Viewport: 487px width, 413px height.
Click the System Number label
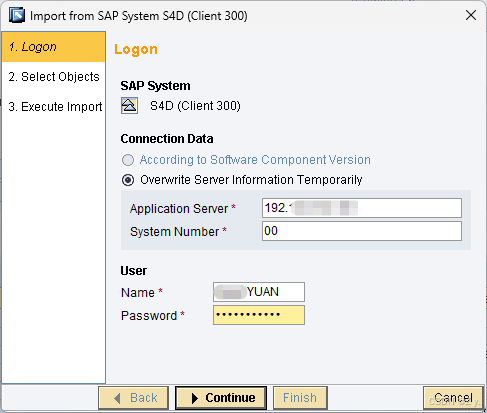click(x=174, y=232)
